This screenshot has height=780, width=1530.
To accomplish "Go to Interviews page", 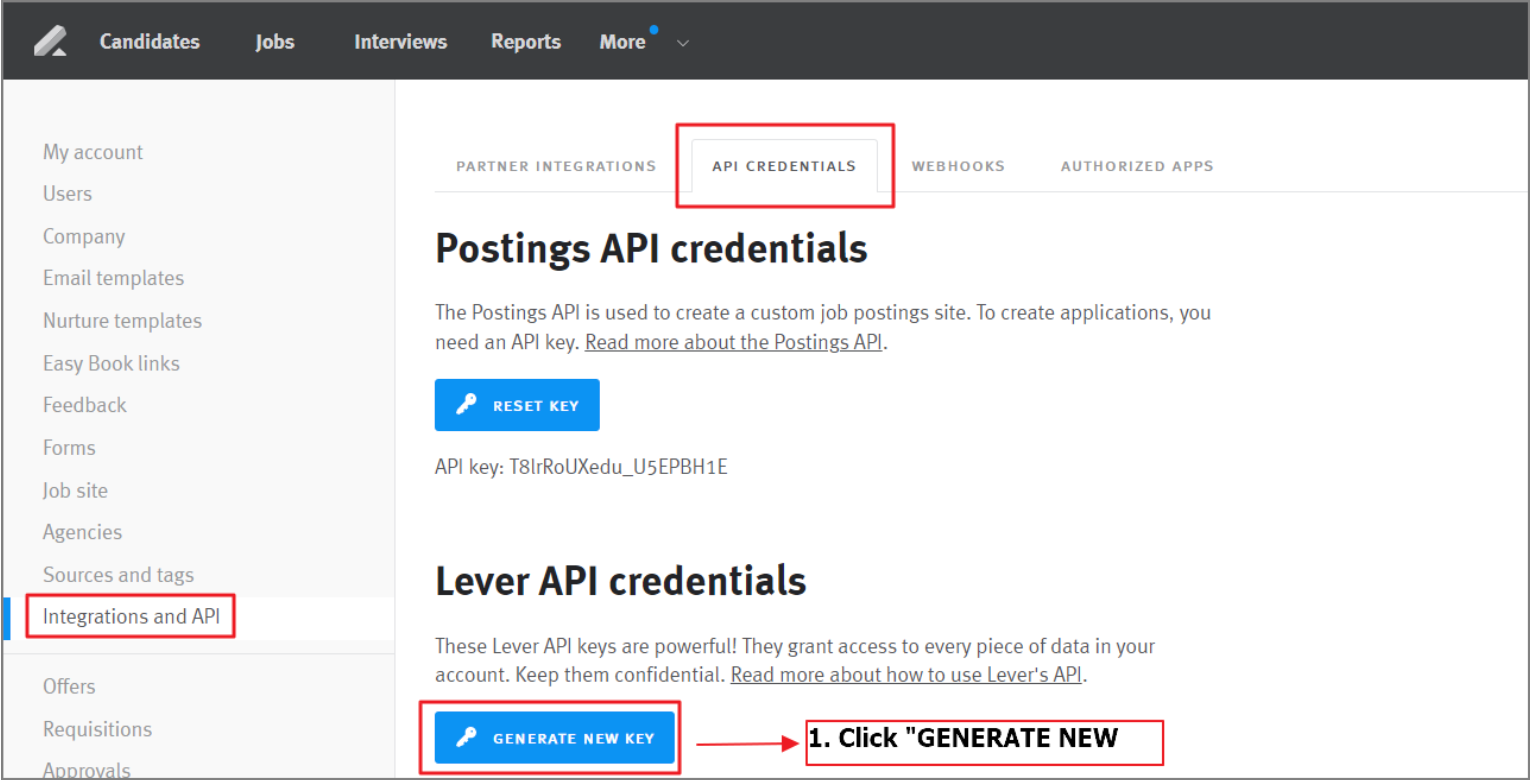I will [x=400, y=42].
